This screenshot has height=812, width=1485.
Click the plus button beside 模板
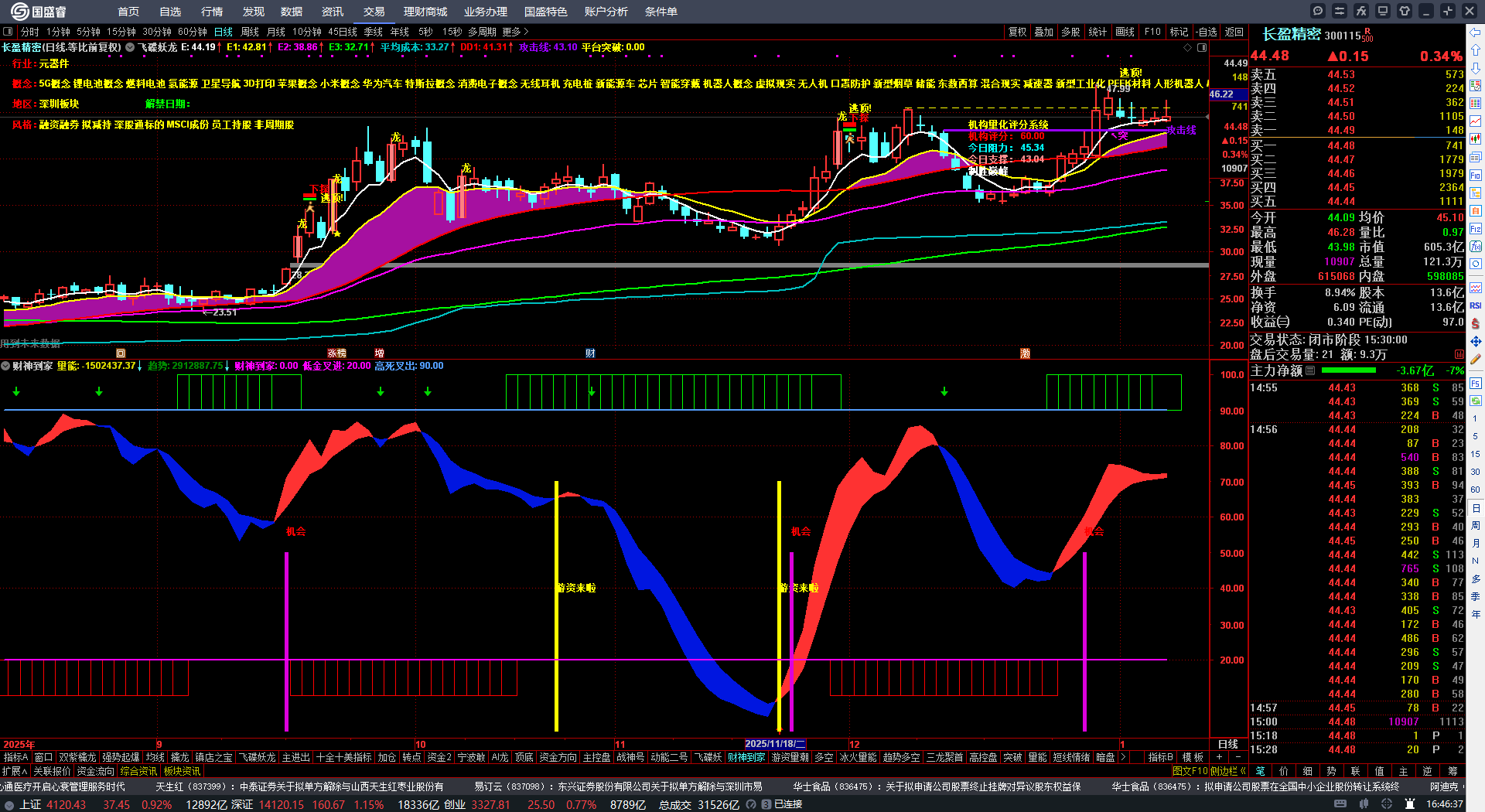click(1220, 757)
